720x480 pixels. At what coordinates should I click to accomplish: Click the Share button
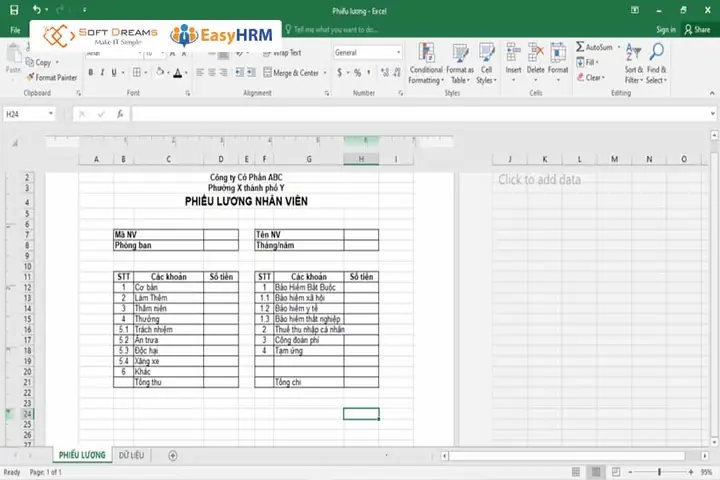(x=697, y=29)
